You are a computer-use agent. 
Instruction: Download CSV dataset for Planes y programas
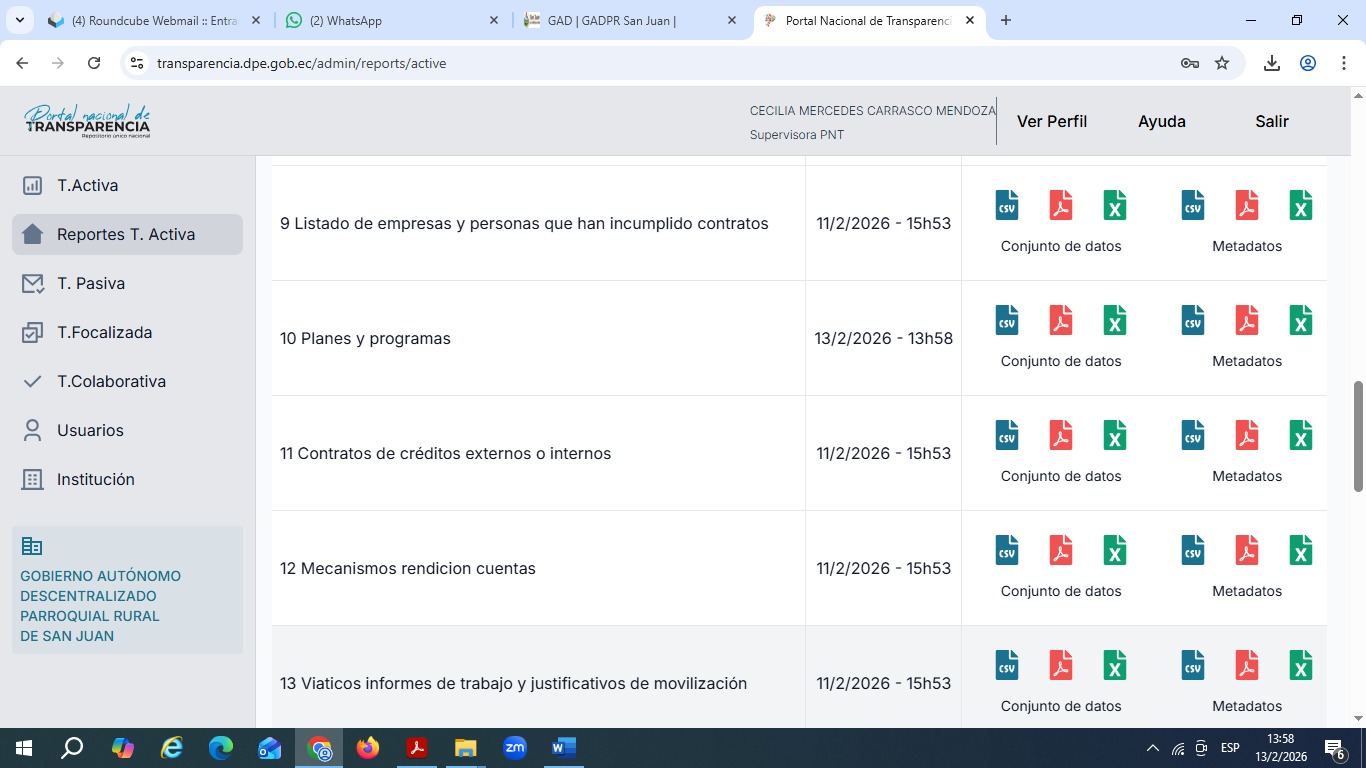pyautogui.click(x=1007, y=320)
